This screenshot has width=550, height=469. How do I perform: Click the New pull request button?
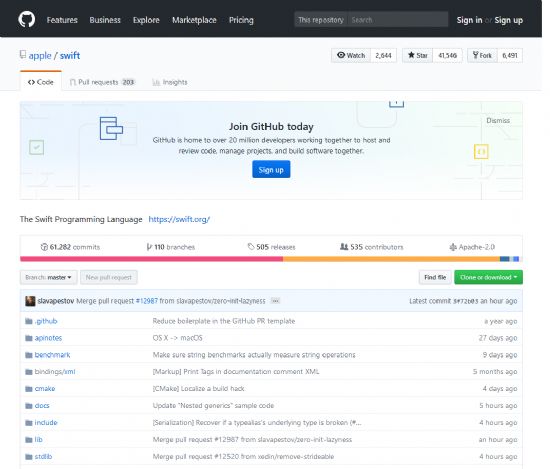point(109,277)
